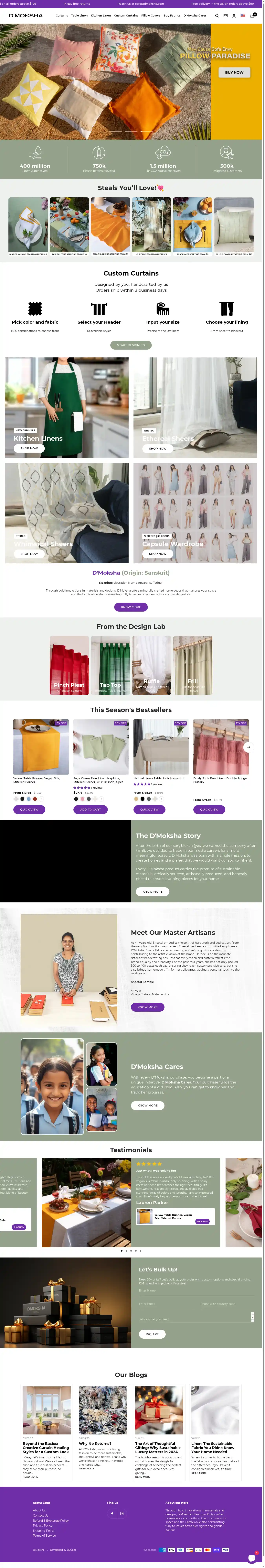
Task: Visit the Facebook page icon in footer
Action: click(x=112, y=1513)
